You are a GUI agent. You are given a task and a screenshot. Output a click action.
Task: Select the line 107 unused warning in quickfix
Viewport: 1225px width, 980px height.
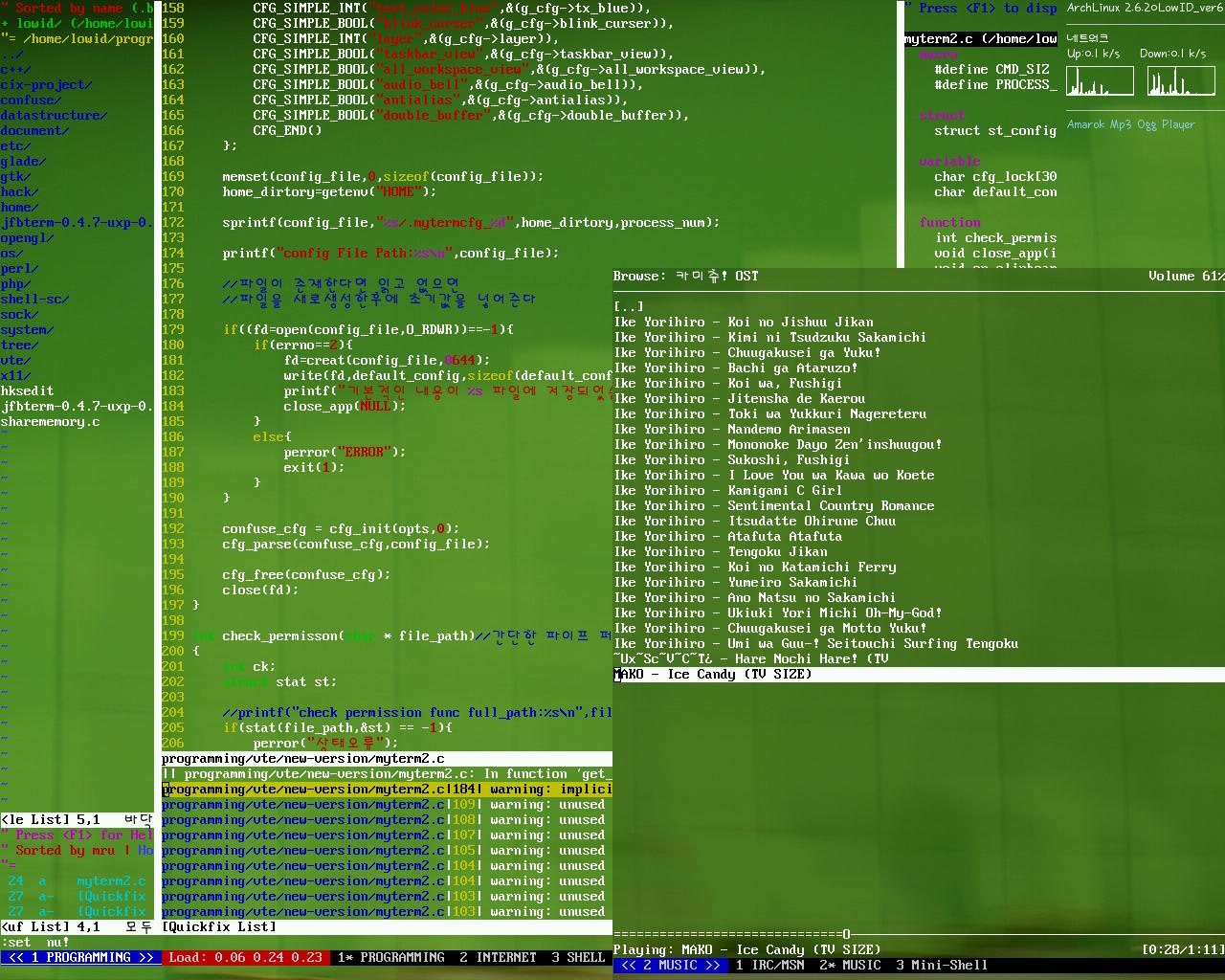coord(387,835)
